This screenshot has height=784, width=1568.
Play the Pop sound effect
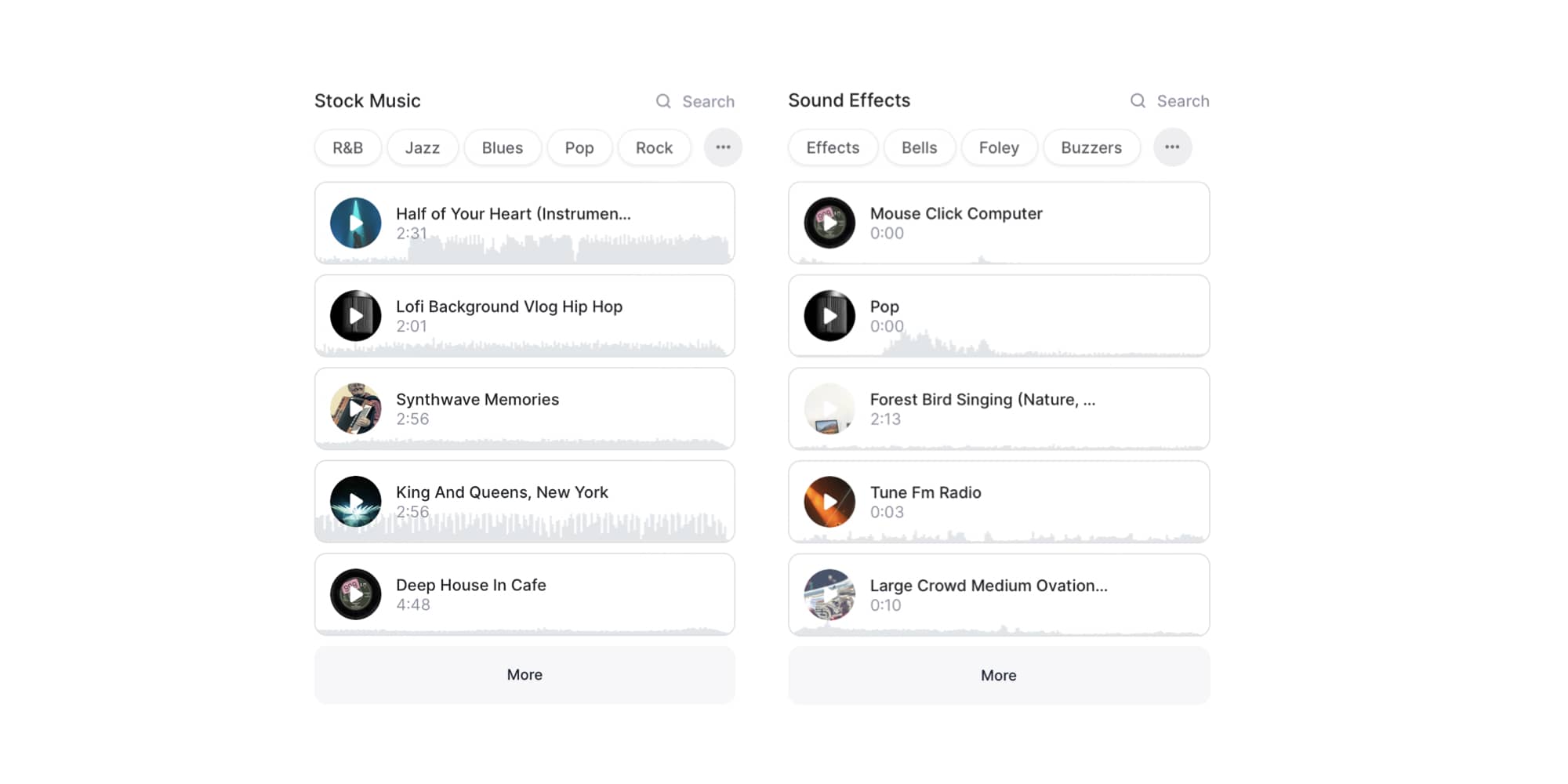[x=829, y=316]
